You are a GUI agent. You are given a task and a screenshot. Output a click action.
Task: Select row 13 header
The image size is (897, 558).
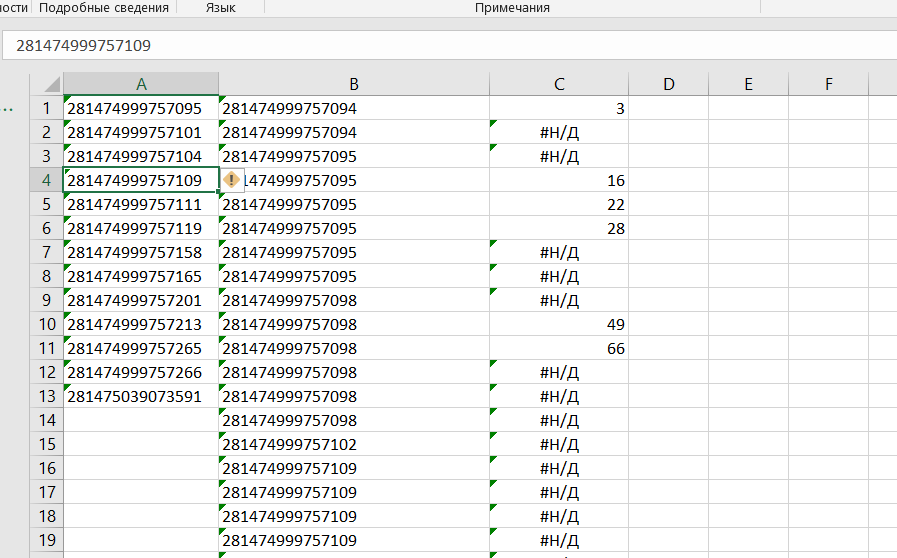pos(46,397)
